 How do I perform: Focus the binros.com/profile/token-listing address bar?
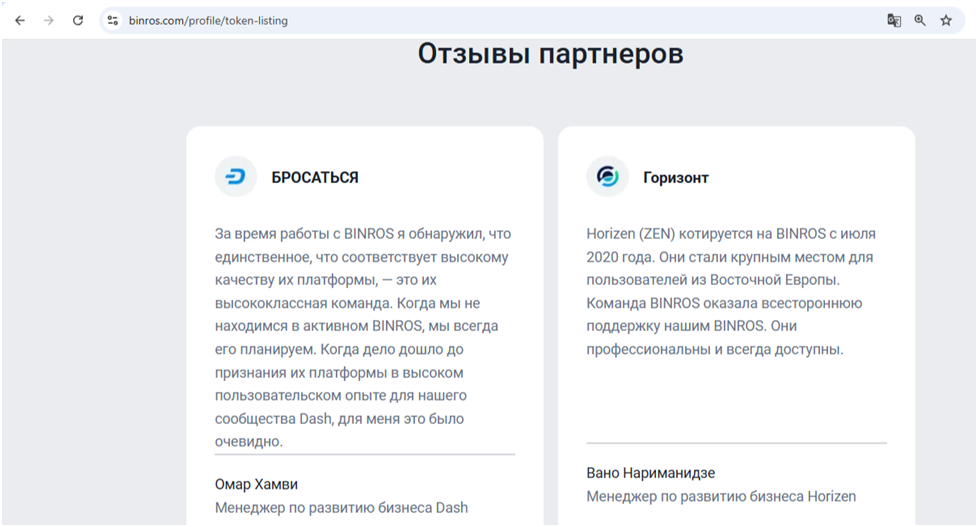400,20
